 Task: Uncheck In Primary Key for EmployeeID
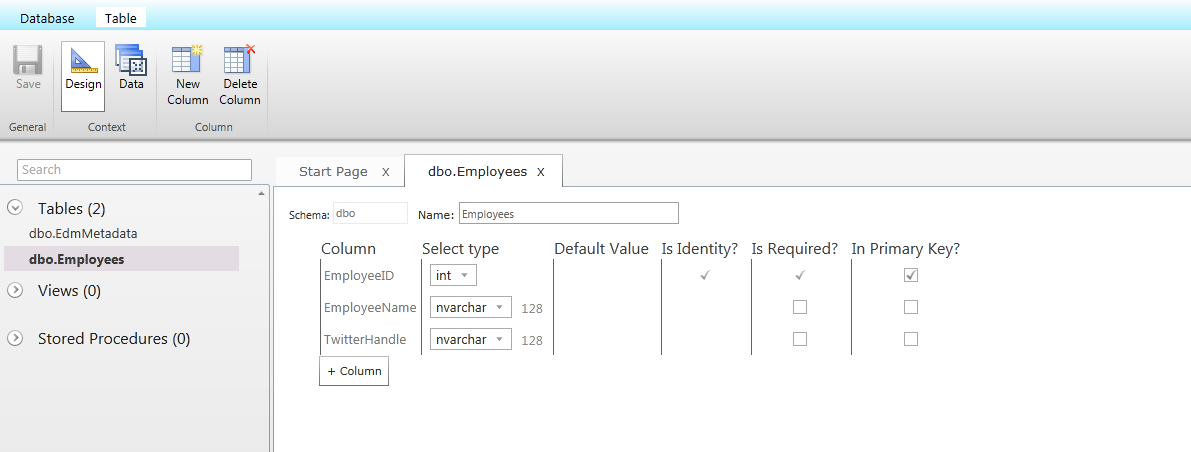click(911, 275)
